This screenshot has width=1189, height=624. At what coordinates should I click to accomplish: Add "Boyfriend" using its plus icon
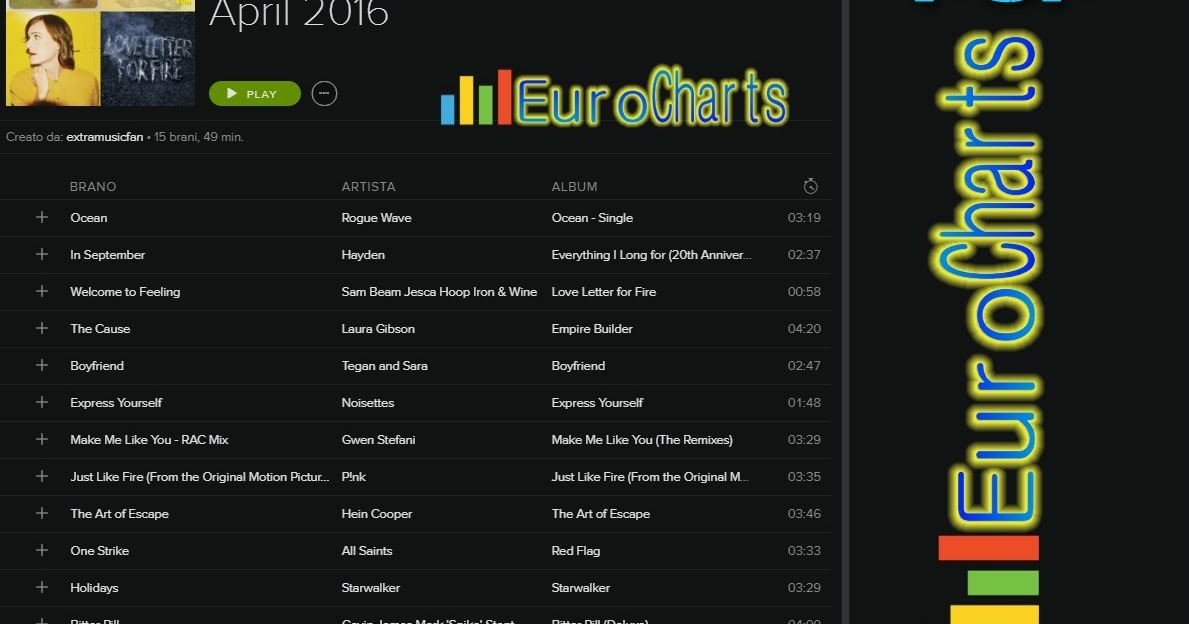click(41, 365)
